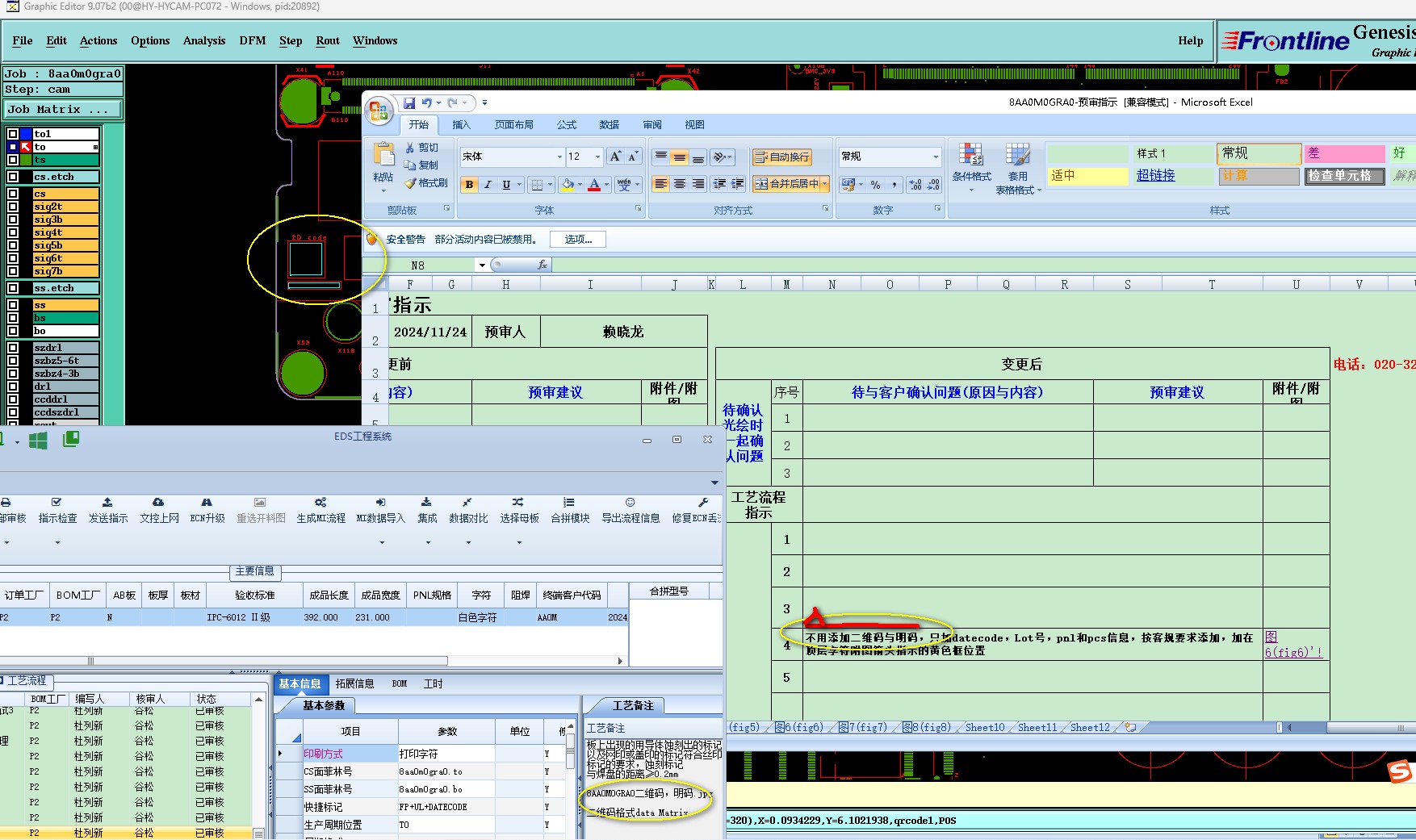Open the font size dropdown showing 12

(x=597, y=157)
